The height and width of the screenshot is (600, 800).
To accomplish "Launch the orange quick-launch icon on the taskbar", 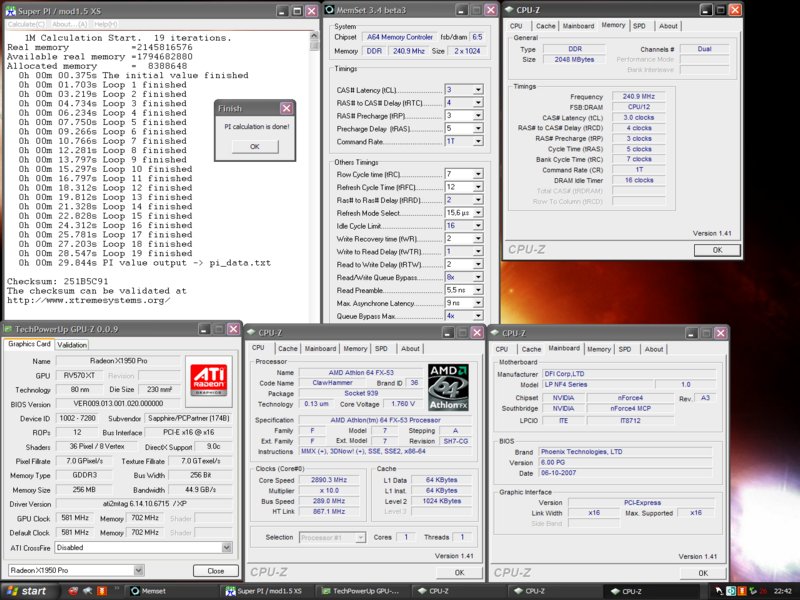I will click(102, 591).
